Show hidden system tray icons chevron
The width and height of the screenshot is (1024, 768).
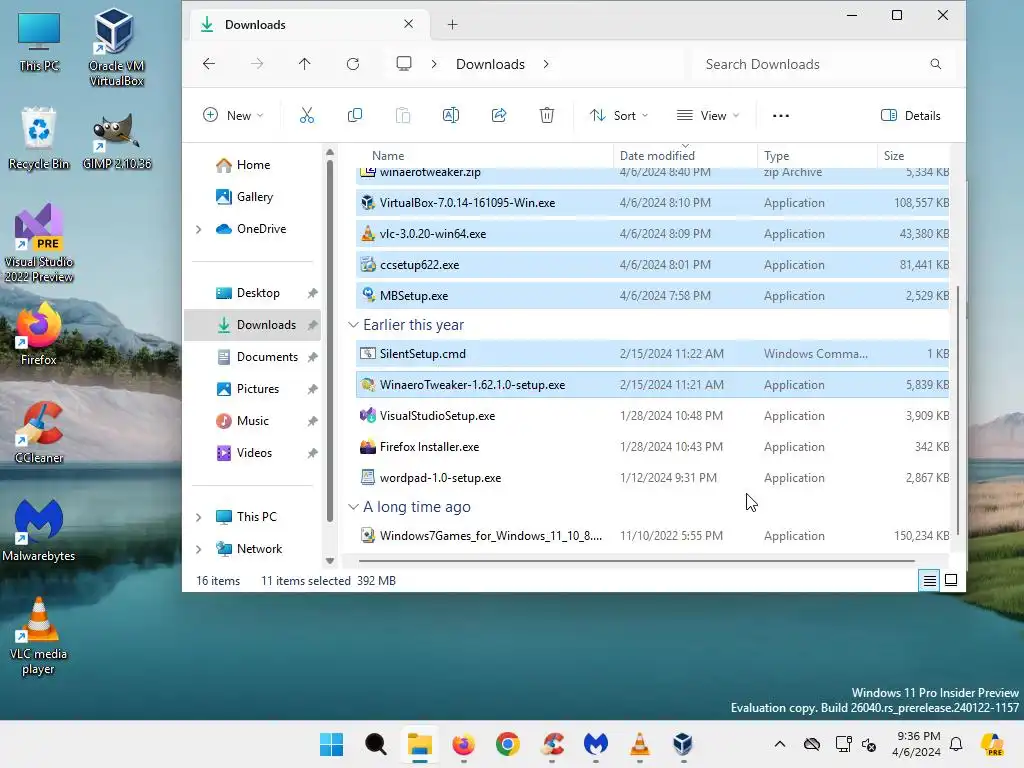coord(780,744)
